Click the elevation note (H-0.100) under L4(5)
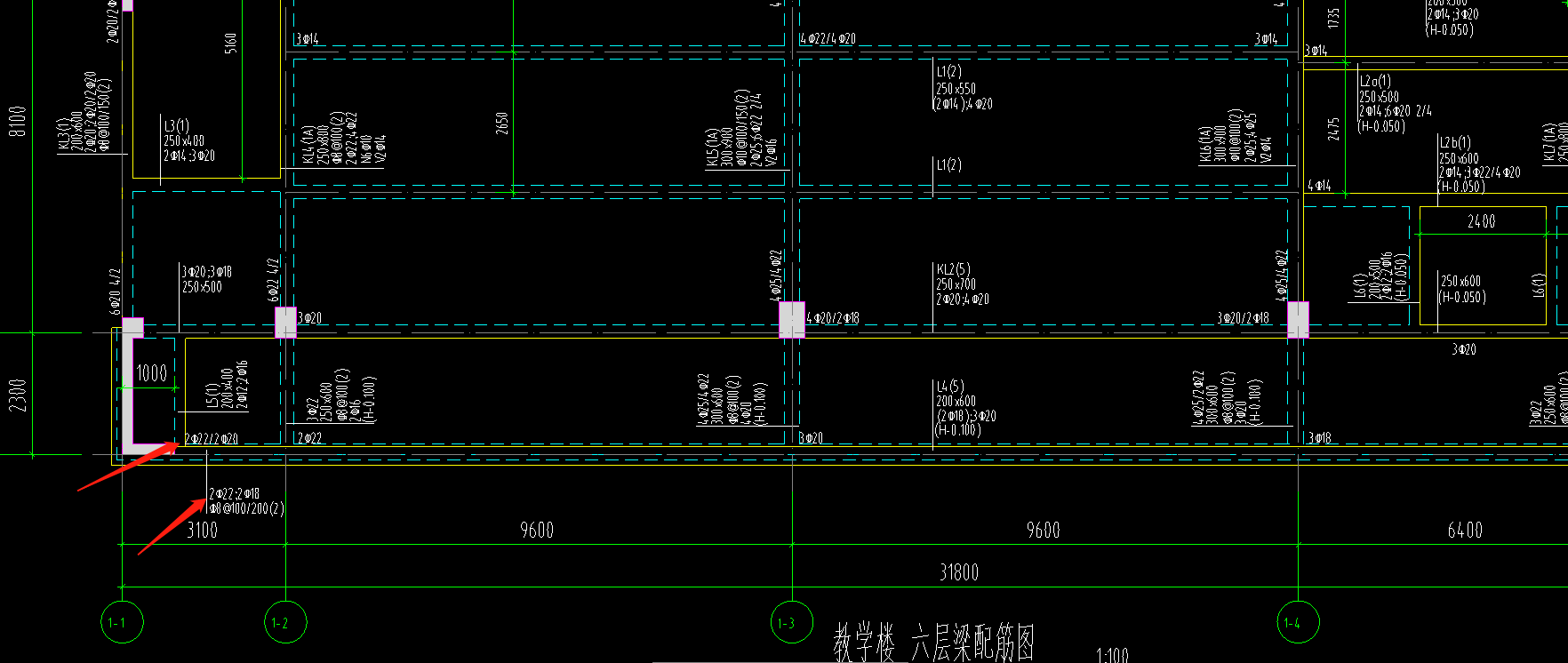The width and height of the screenshot is (1568, 663). point(957,430)
